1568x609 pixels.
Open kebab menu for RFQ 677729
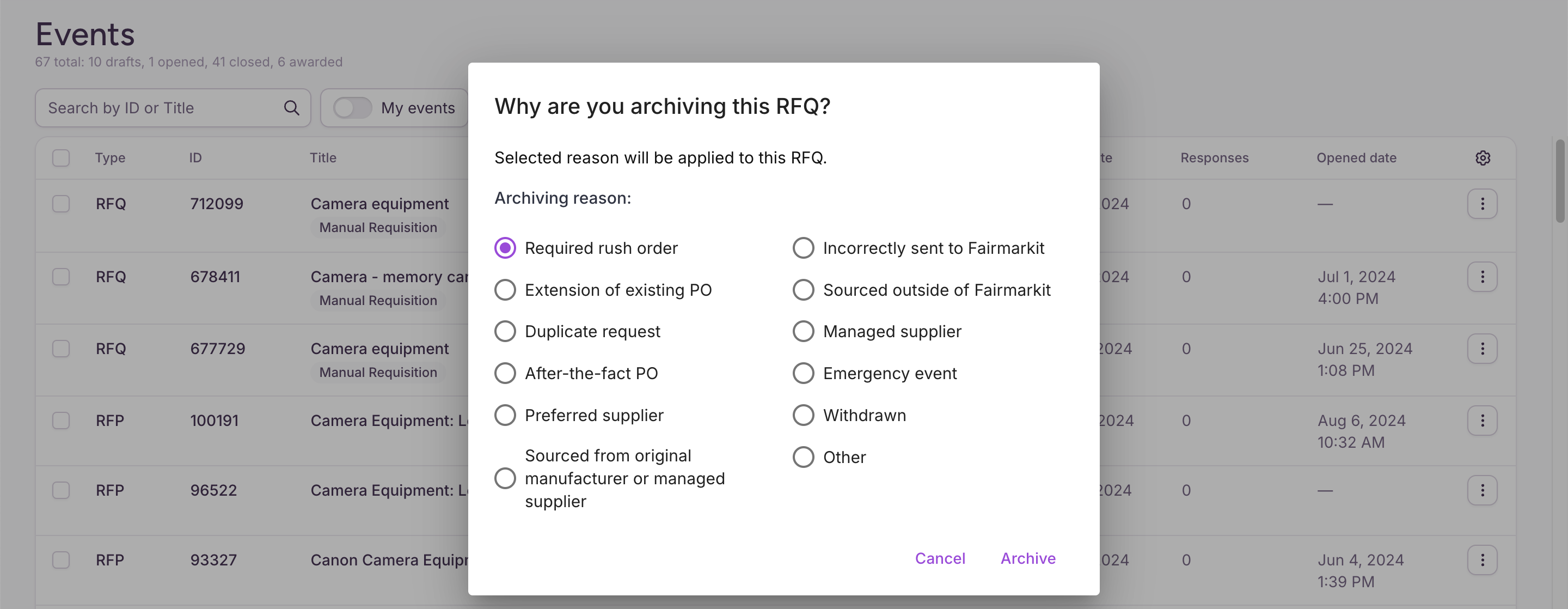1482,348
